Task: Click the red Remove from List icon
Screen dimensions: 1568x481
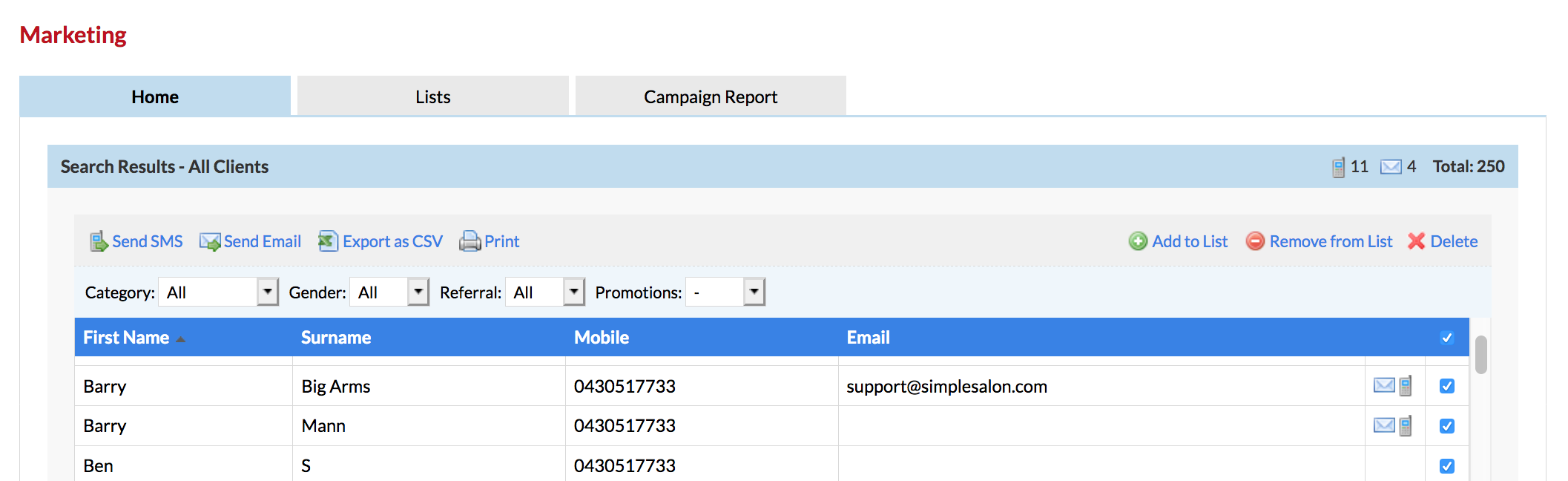Action: click(1255, 241)
